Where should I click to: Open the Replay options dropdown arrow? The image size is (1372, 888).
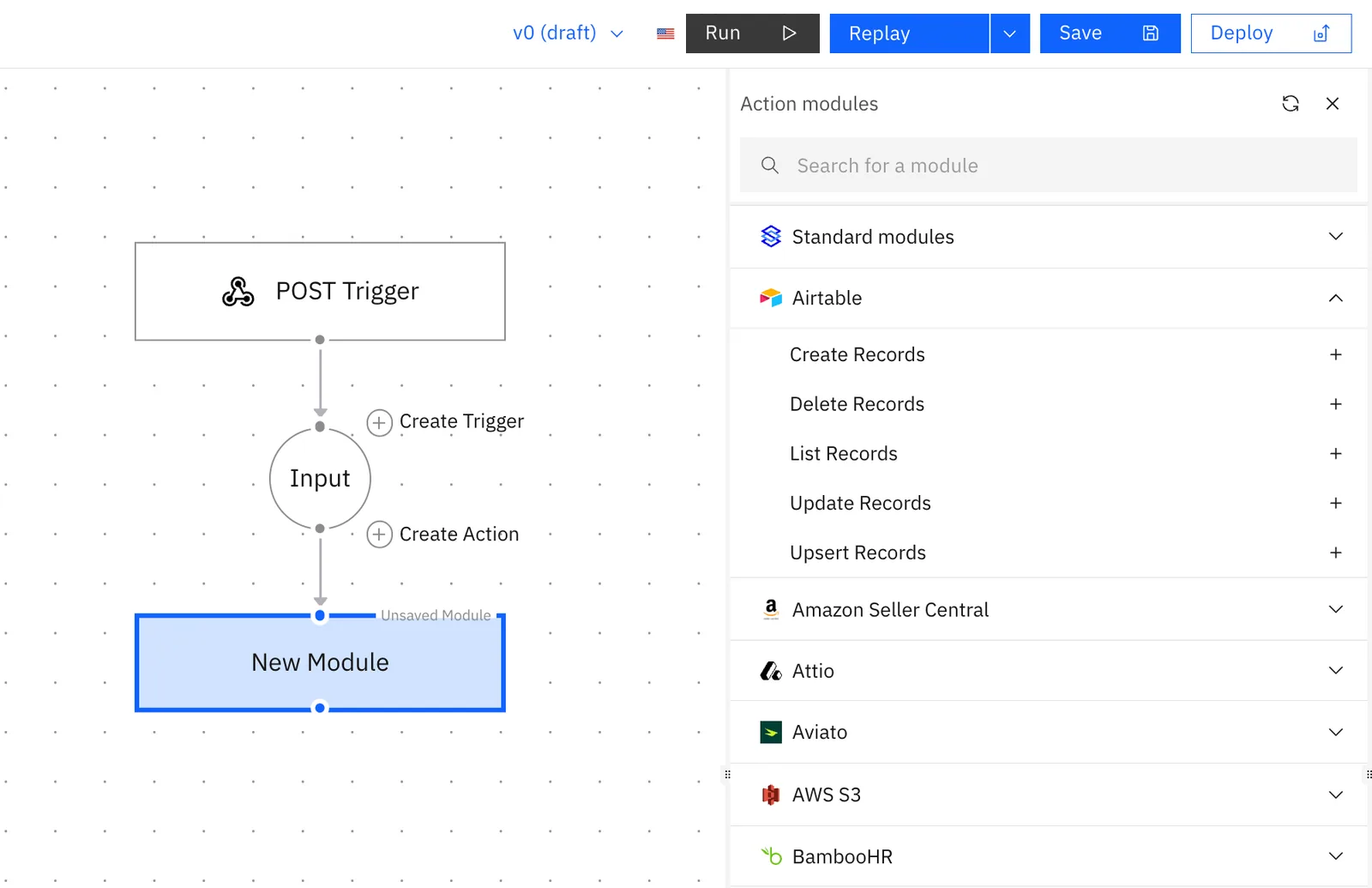tap(1010, 33)
